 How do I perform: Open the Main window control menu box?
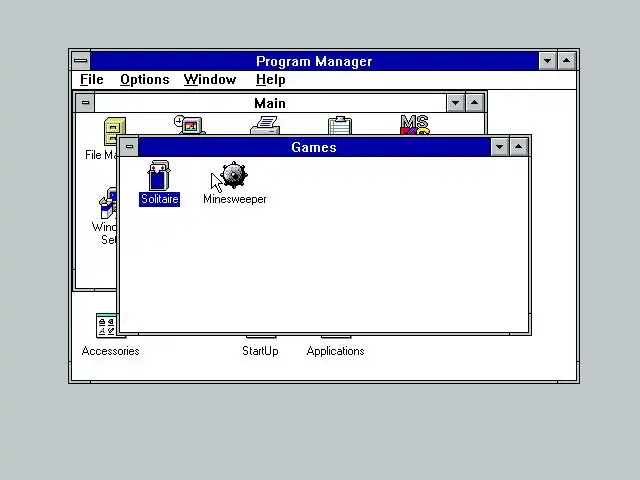point(85,102)
